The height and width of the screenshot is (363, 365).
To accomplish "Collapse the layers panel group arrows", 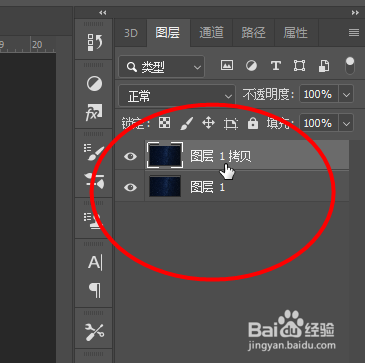I will pos(355,13).
